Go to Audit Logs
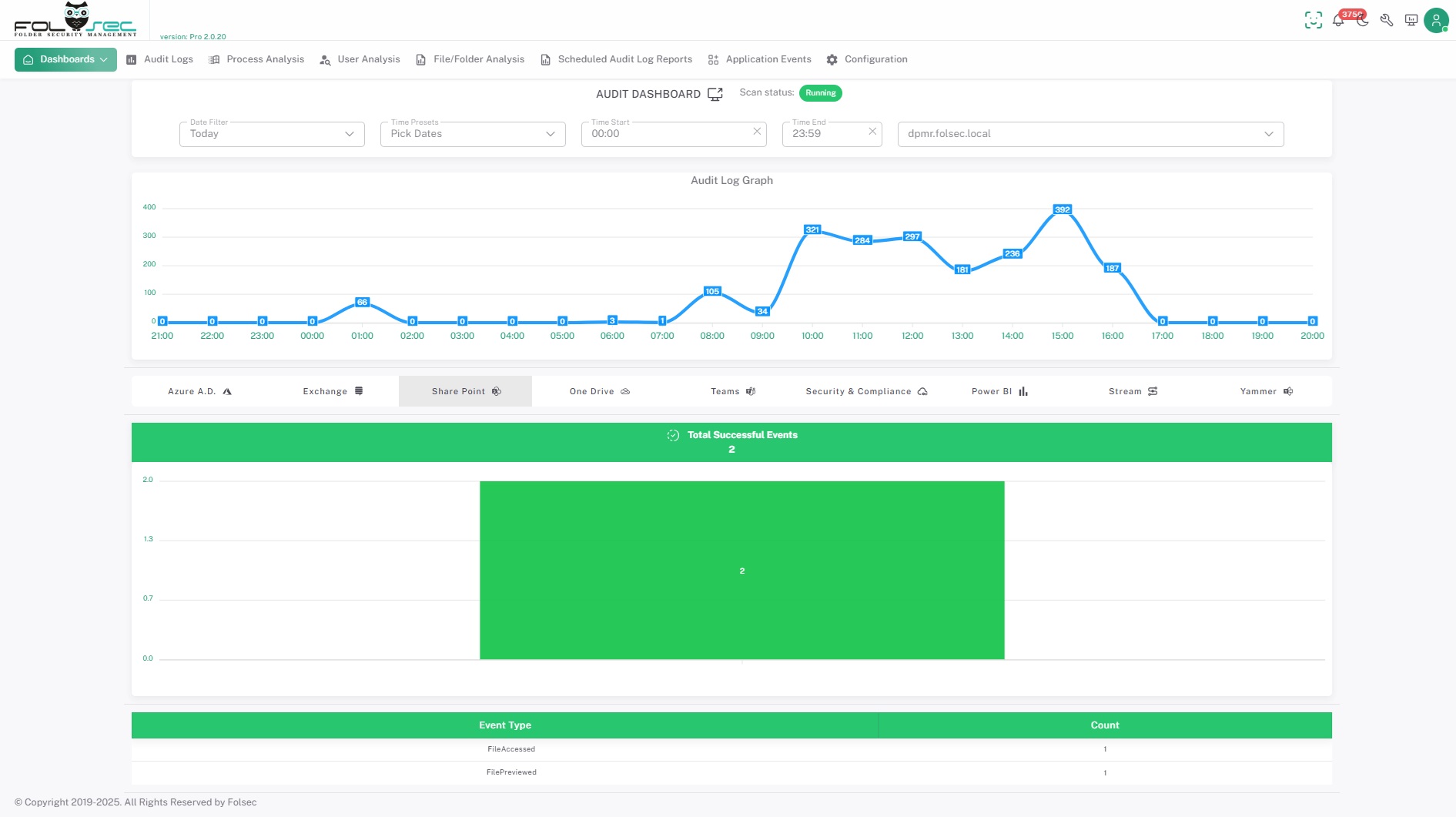The image size is (1456, 817). click(160, 59)
